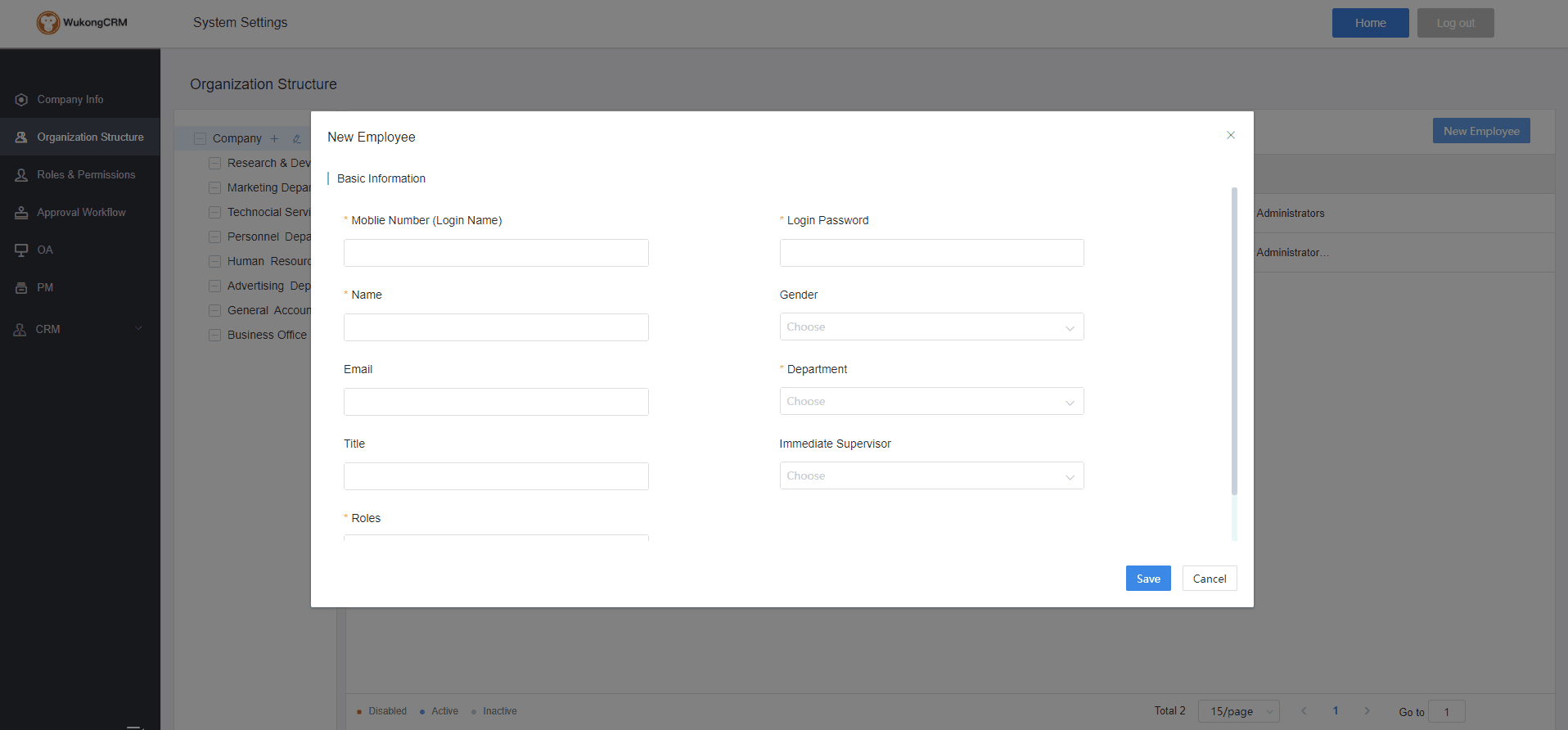This screenshot has height=730, width=1568.
Task: Open the Department dropdown
Action: pyautogui.click(x=931, y=401)
